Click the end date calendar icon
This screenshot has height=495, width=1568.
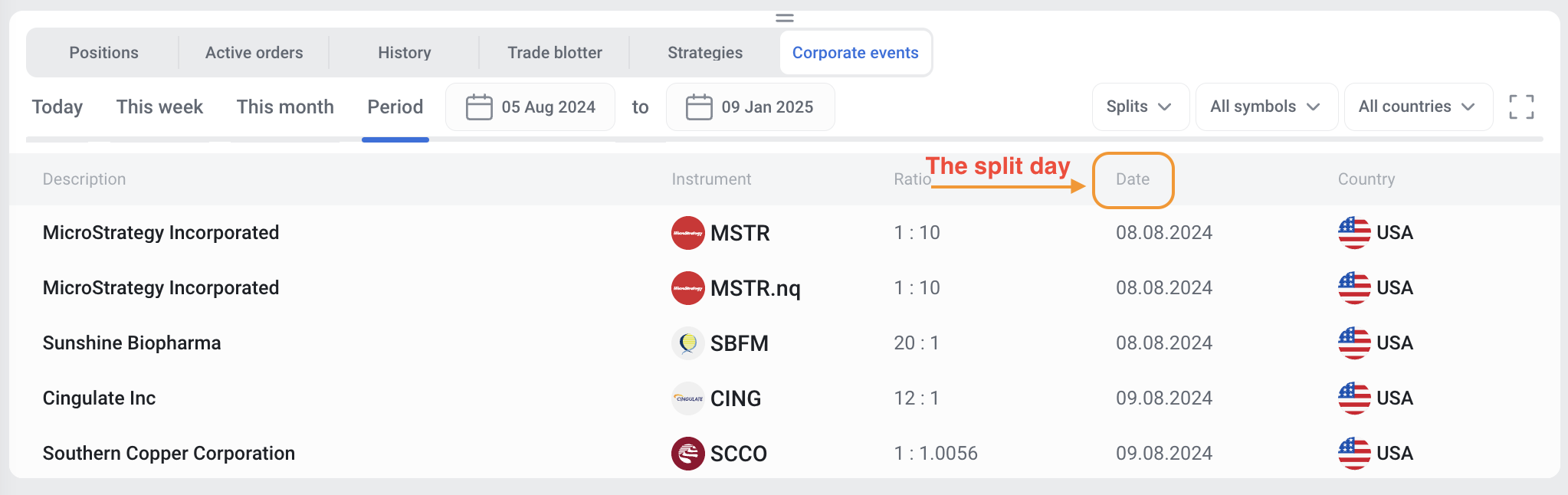pos(699,107)
